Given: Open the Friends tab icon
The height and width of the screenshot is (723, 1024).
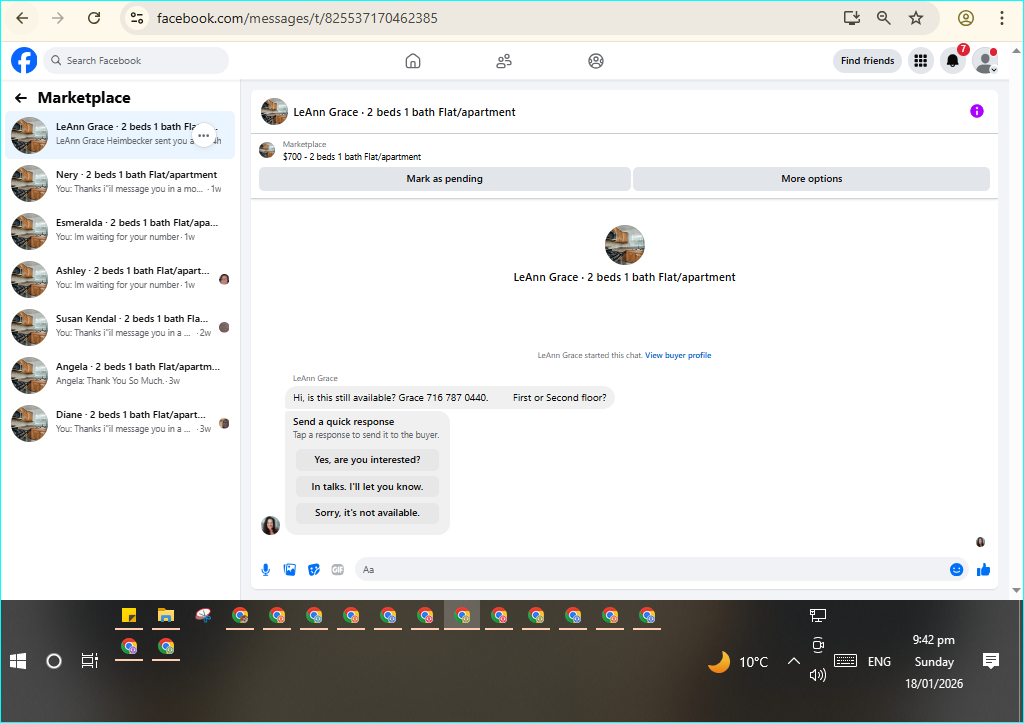Looking at the screenshot, I should [504, 61].
